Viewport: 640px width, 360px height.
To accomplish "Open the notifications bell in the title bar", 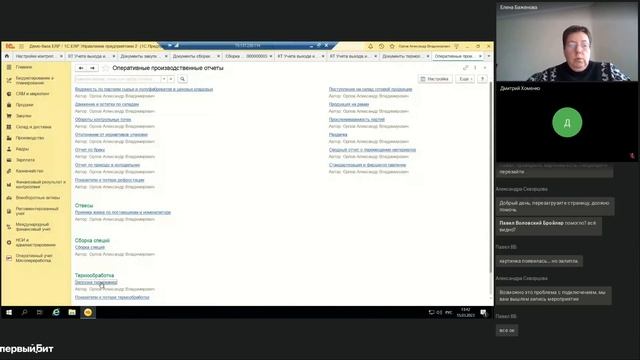I will 370,46.
